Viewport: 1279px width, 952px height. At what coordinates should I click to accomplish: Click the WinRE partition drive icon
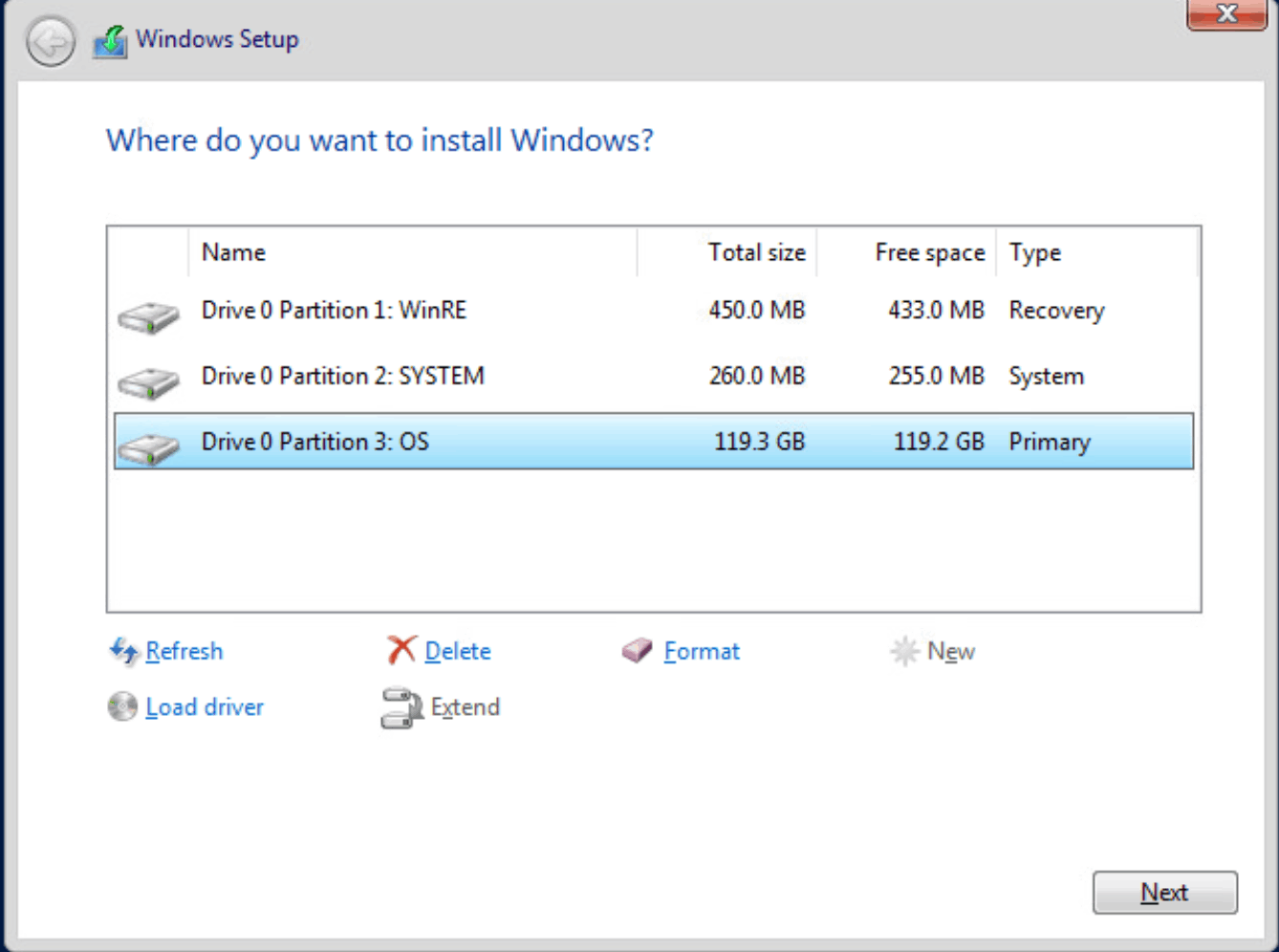coord(148,316)
